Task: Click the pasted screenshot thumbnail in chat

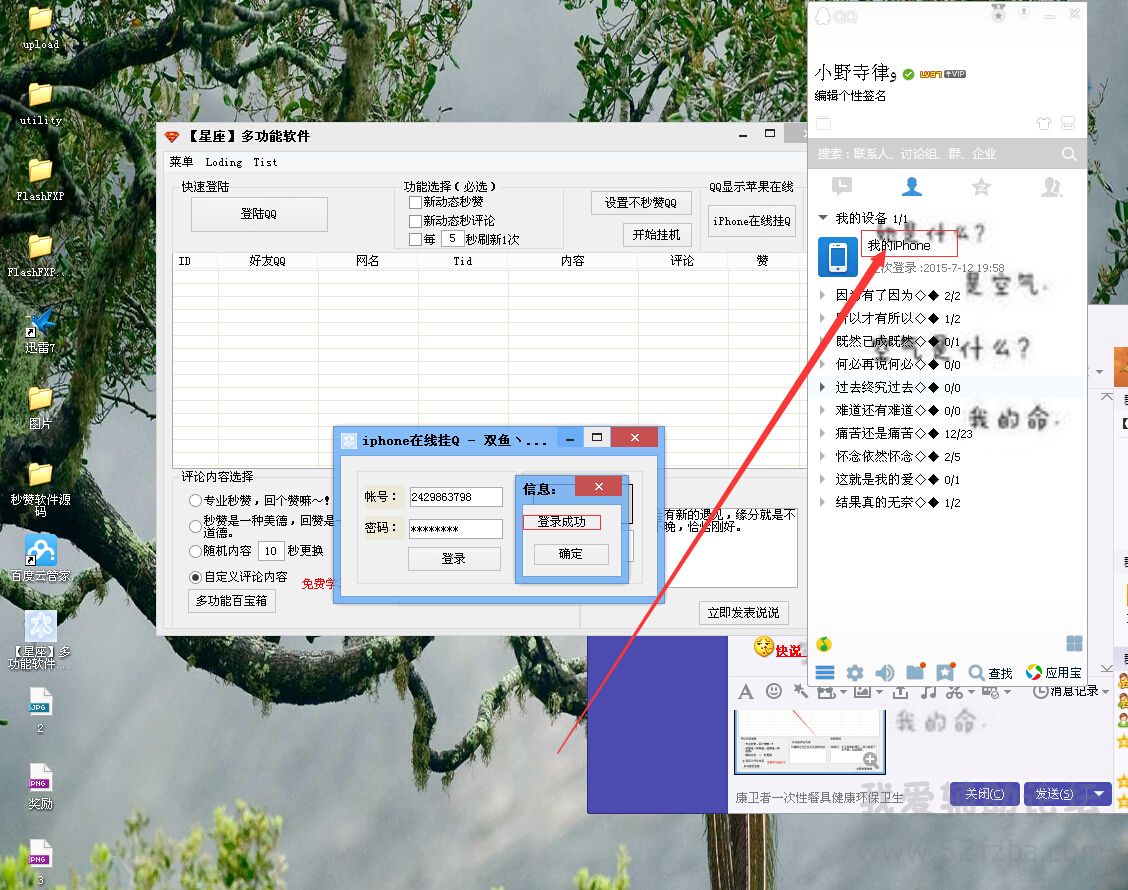Action: (809, 741)
